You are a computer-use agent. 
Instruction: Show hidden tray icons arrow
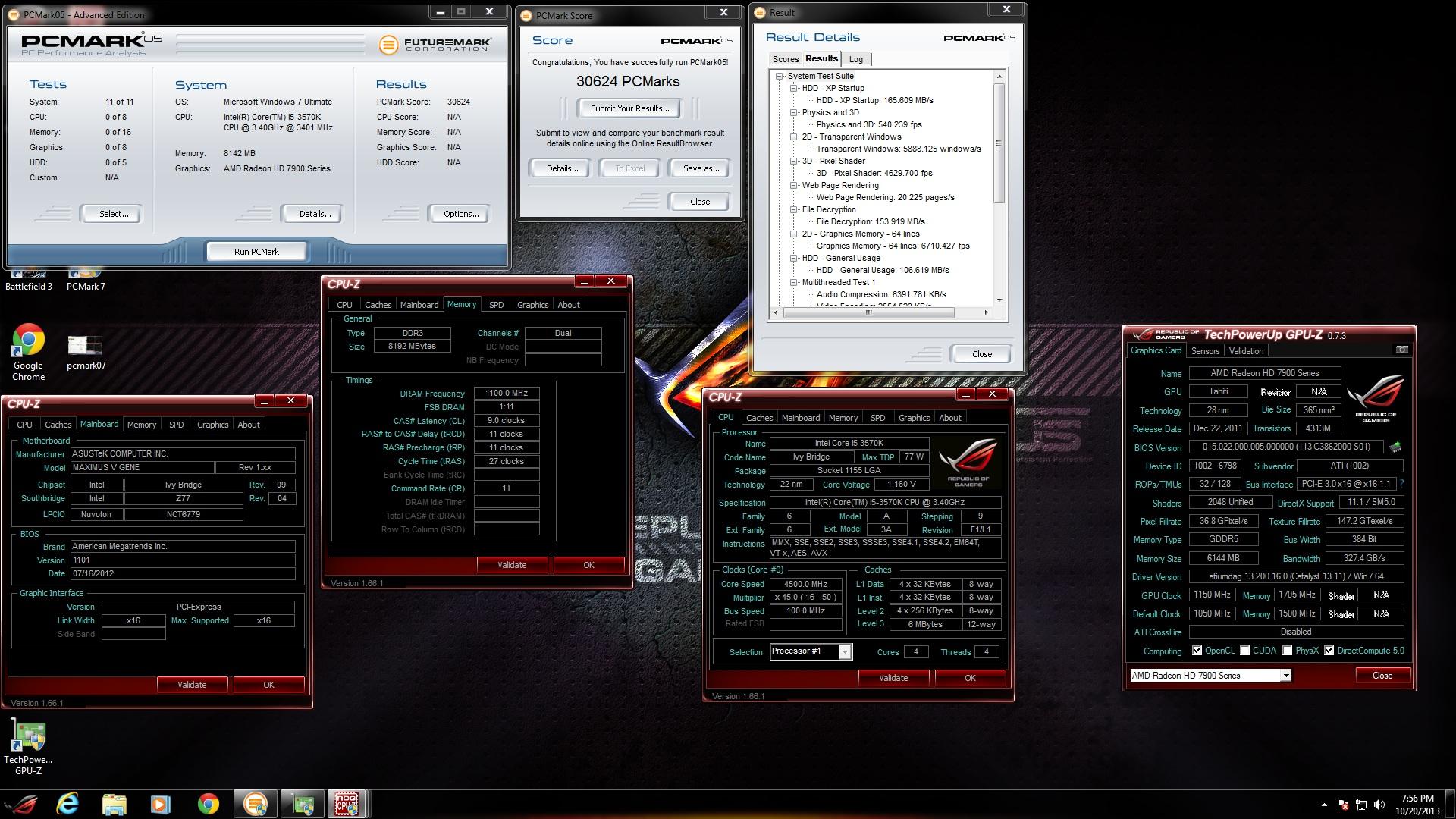click(1324, 805)
